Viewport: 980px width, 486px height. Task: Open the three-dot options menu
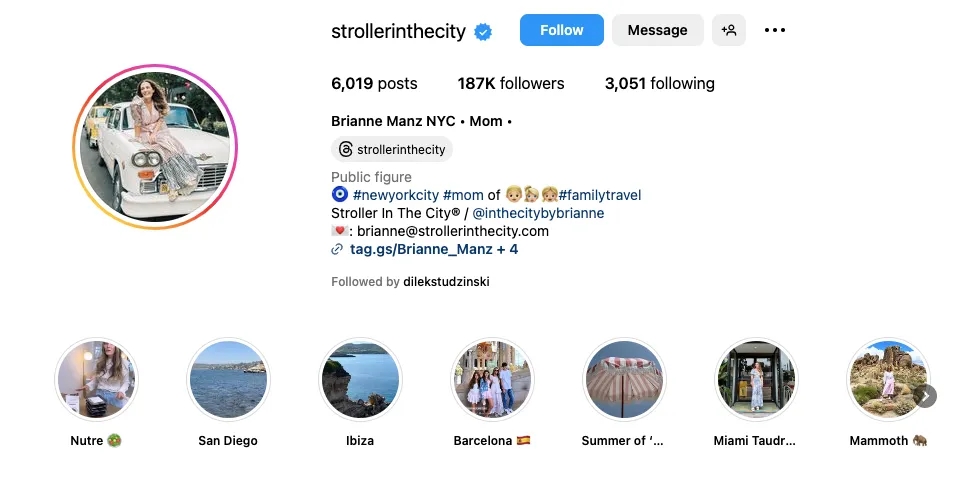point(775,30)
